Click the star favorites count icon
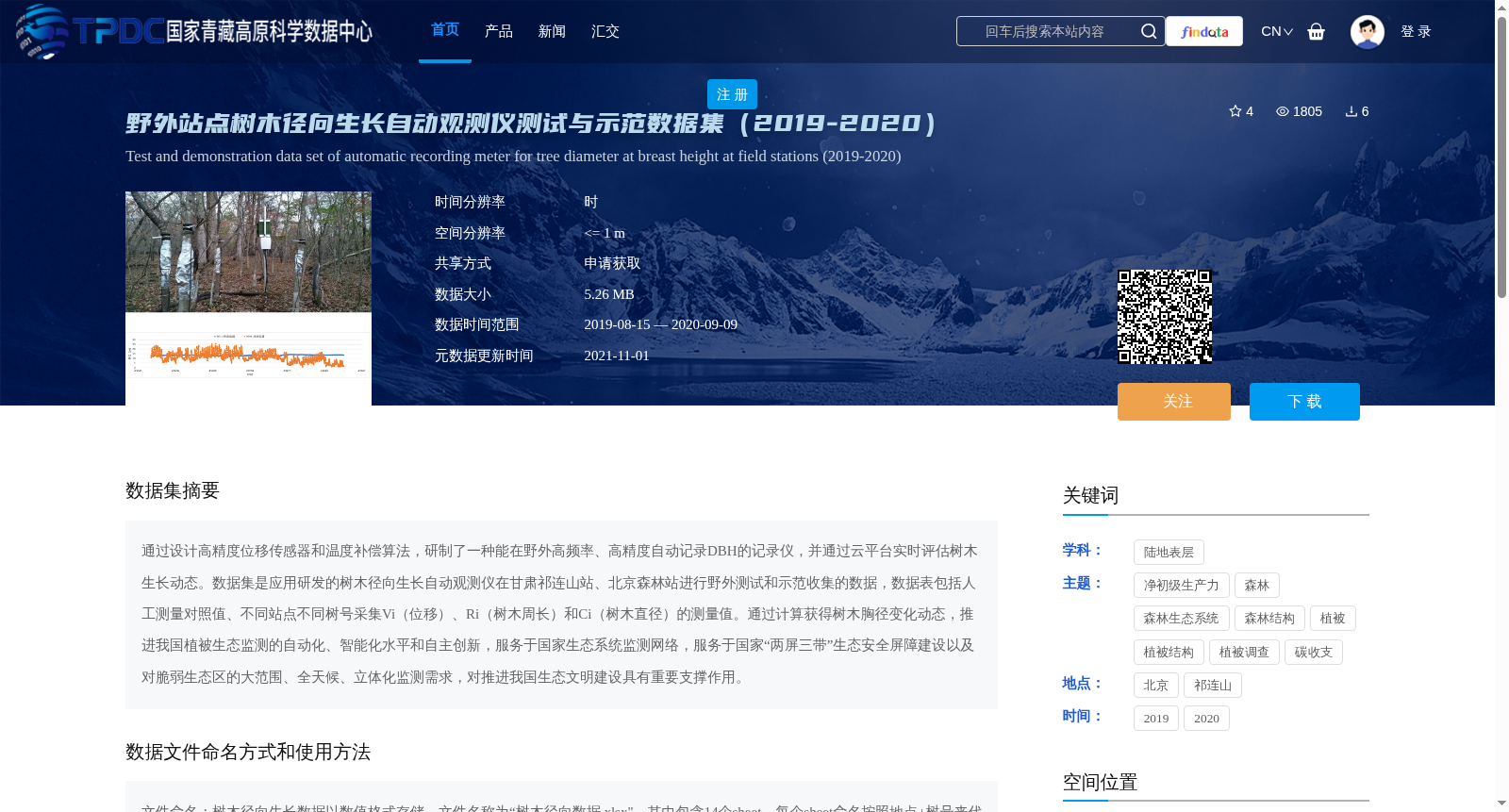The image size is (1509, 812). (1235, 111)
